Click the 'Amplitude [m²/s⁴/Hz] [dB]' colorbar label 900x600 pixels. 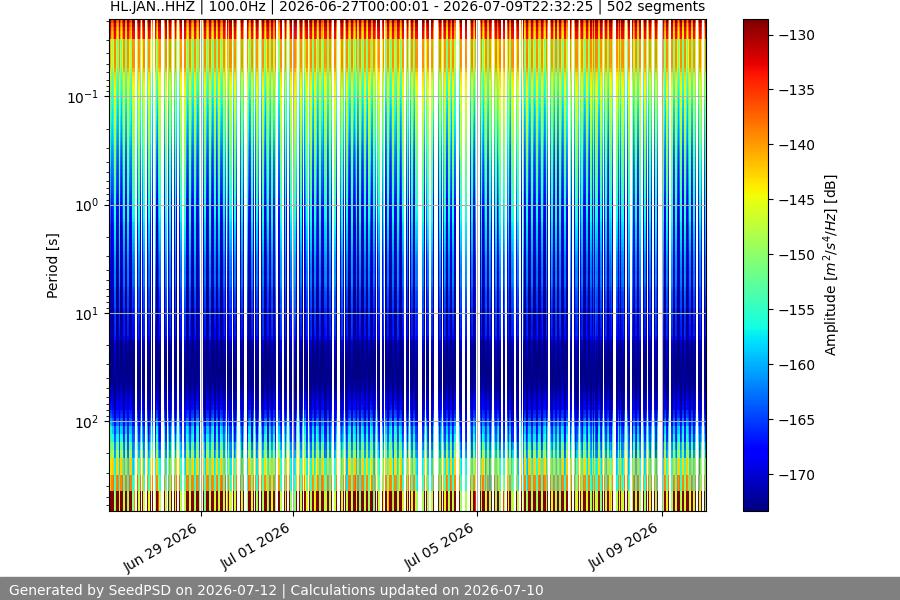pos(831,265)
